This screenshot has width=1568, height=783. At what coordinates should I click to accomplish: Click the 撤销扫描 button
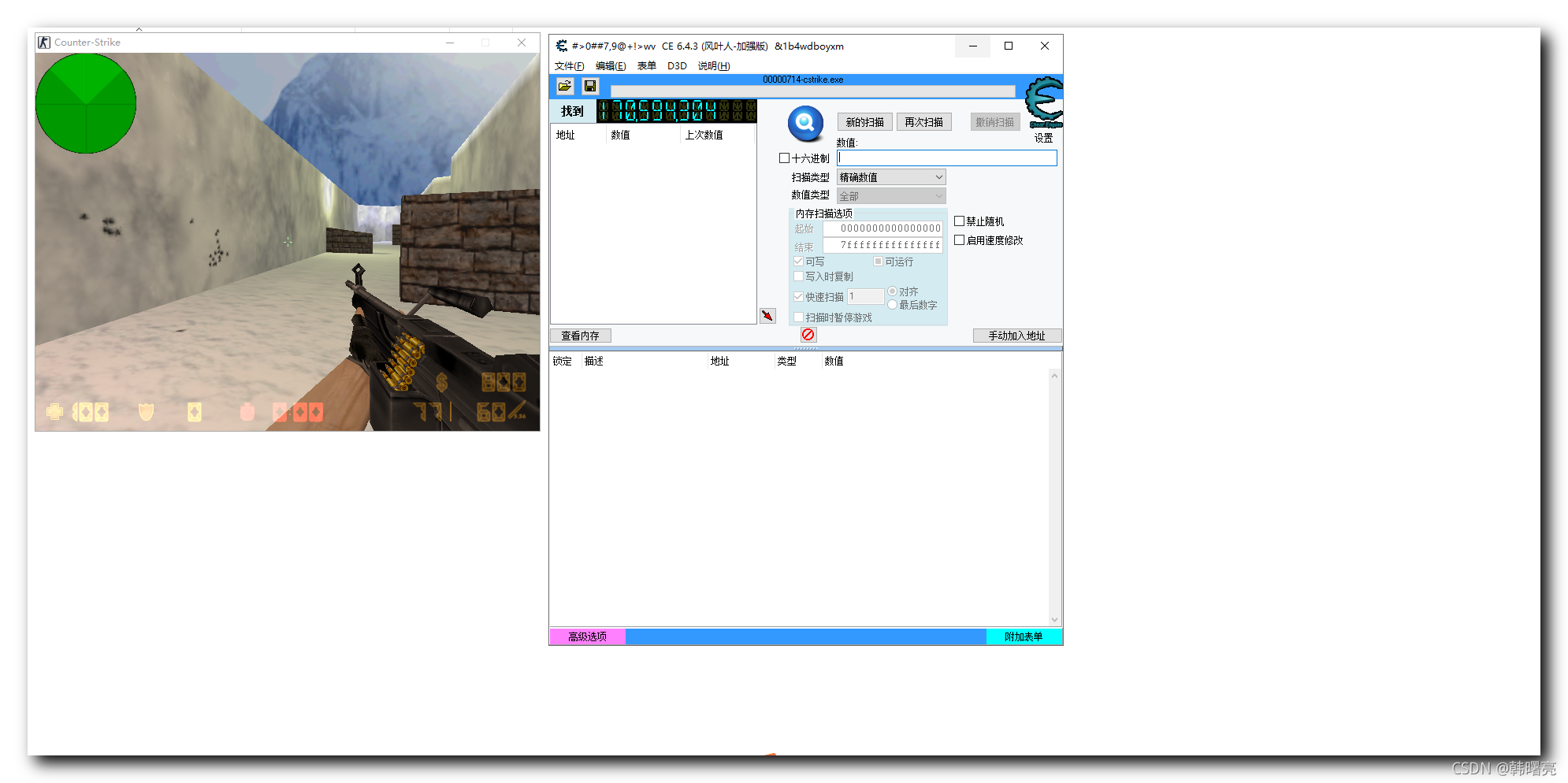tap(995, 122)
